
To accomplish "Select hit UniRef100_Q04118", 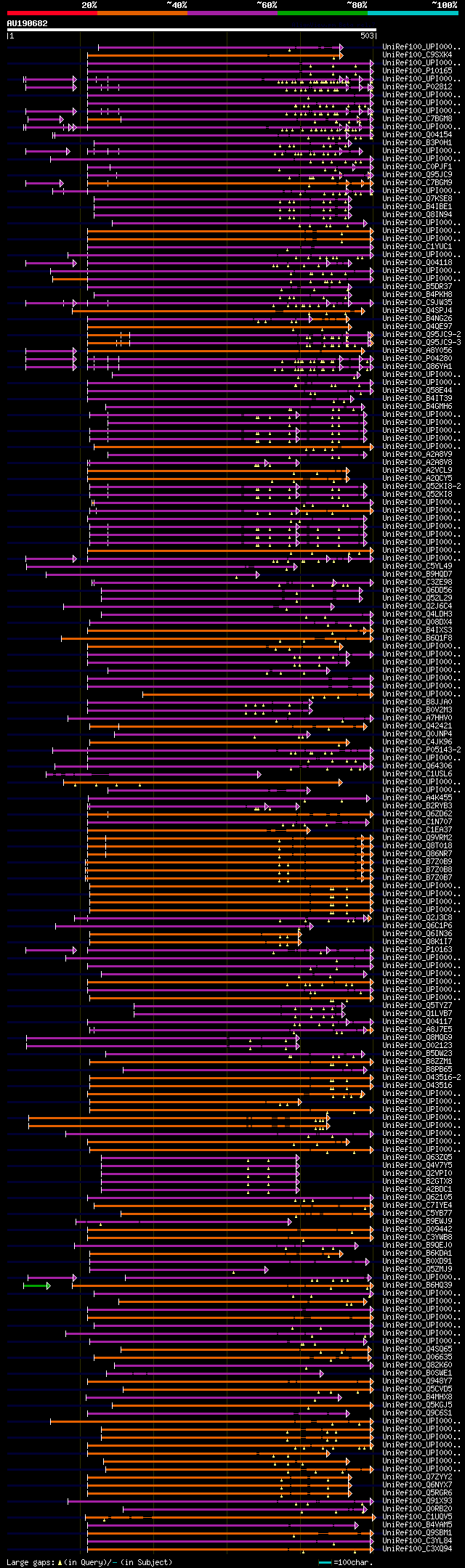I will coord(417,262).
